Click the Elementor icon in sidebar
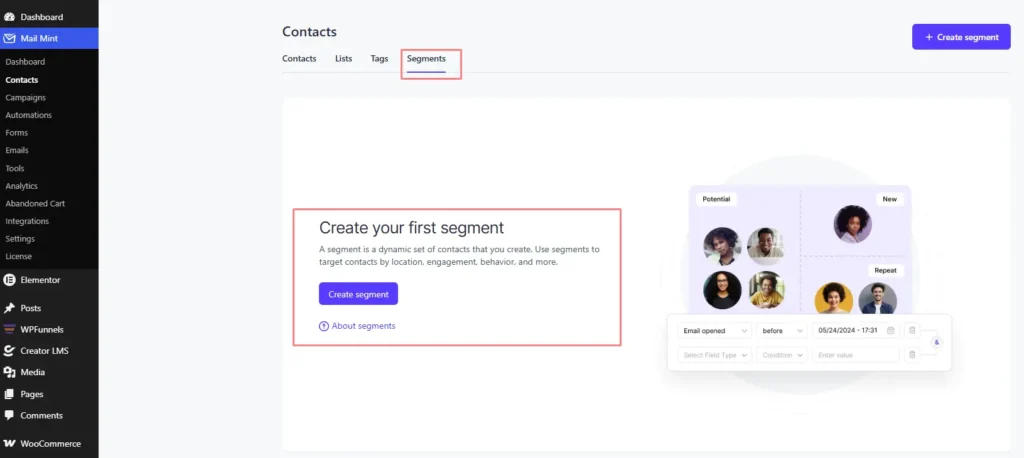Image resolution: width=1024 pixels, height=458 pixels. pyautogui.click(x=9, y=280)
